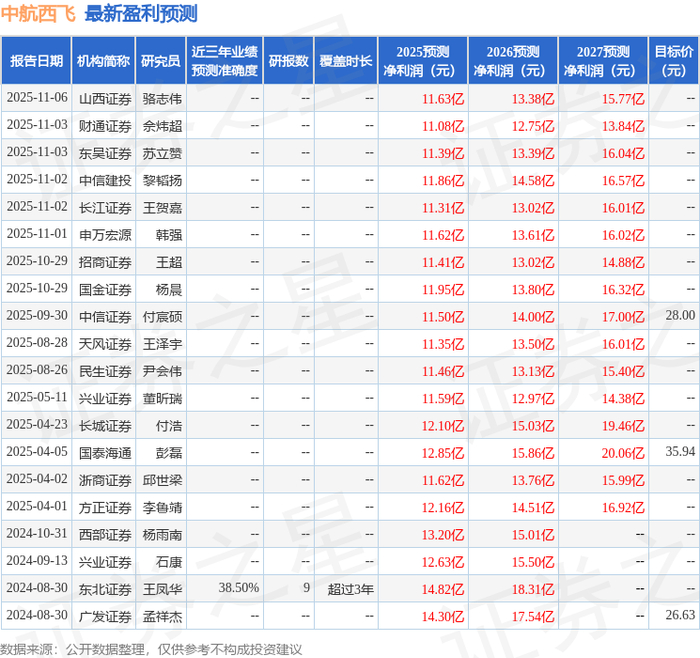Image resolution: width=700 pixels, height=658 pixels.
Task: Click analyst name 王泽宇
Action: [162, 344]
